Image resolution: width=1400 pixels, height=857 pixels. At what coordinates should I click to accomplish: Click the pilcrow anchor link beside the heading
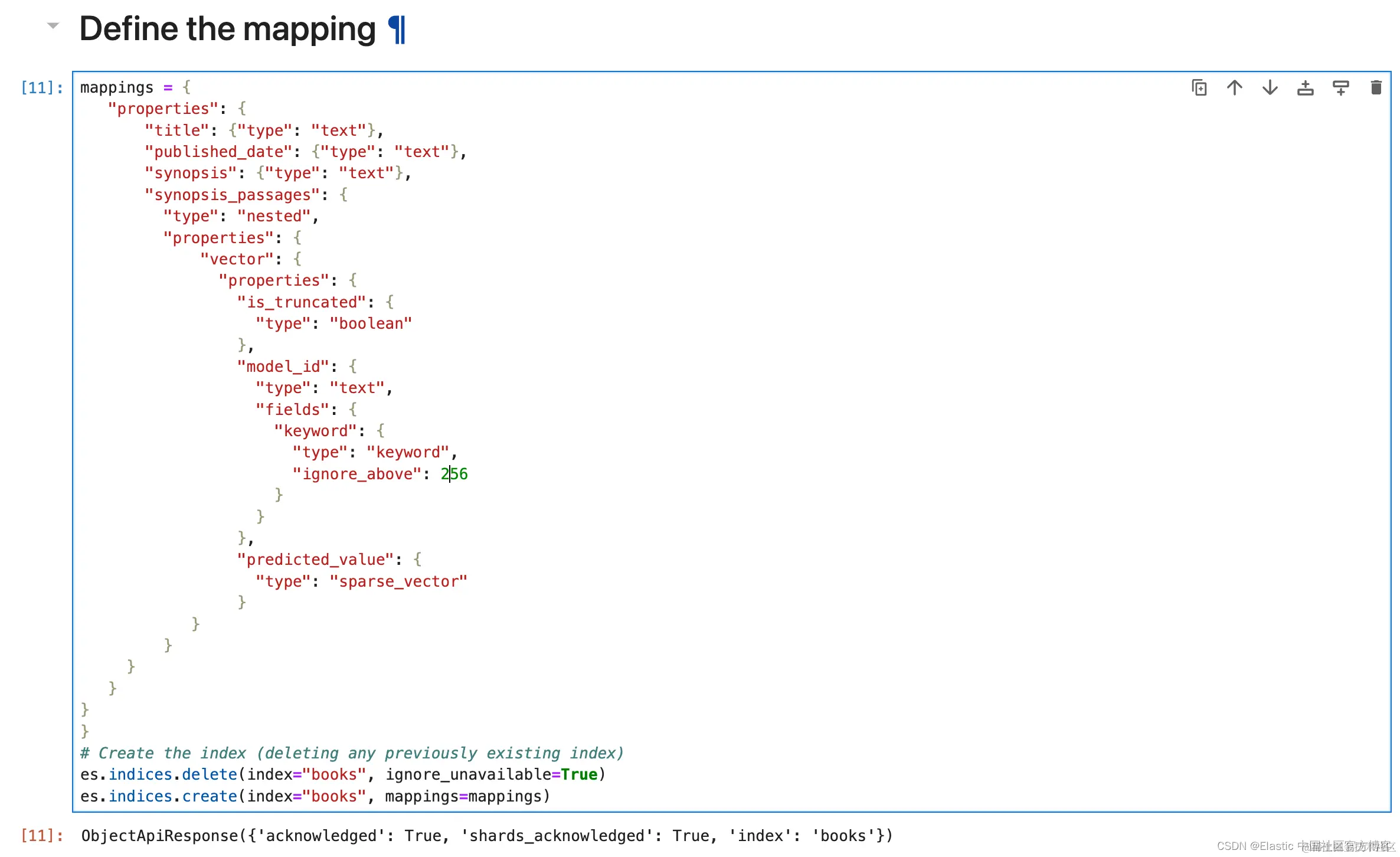click(397, 30)
